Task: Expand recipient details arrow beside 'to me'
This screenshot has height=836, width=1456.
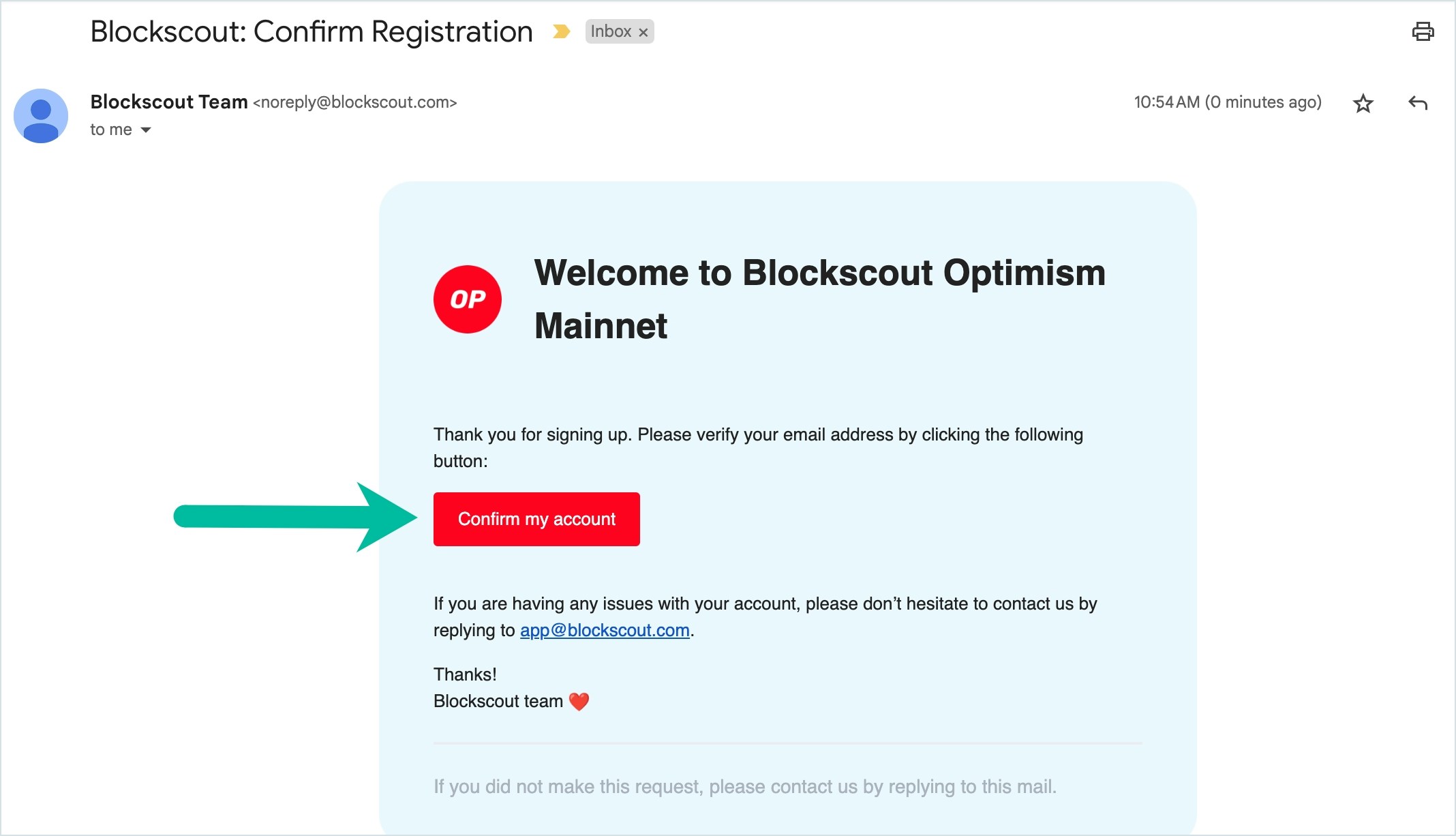Action: [145, 130]
